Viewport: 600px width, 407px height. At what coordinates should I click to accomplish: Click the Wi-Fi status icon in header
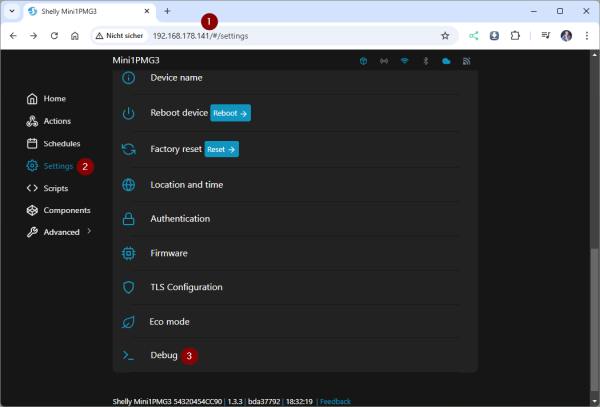pos(404,61)
